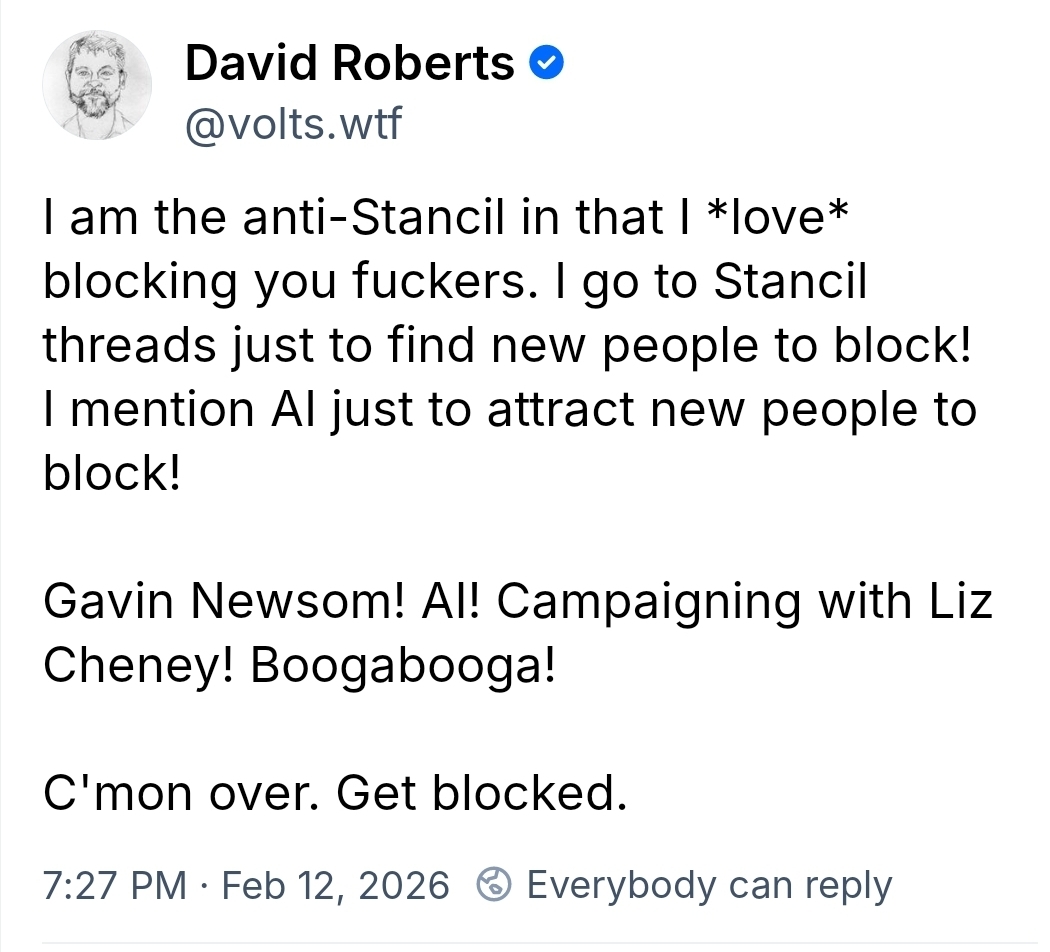Screen dimensions: 1050x952
Task: Open the David Roberts display name
Action: [349, 65]
